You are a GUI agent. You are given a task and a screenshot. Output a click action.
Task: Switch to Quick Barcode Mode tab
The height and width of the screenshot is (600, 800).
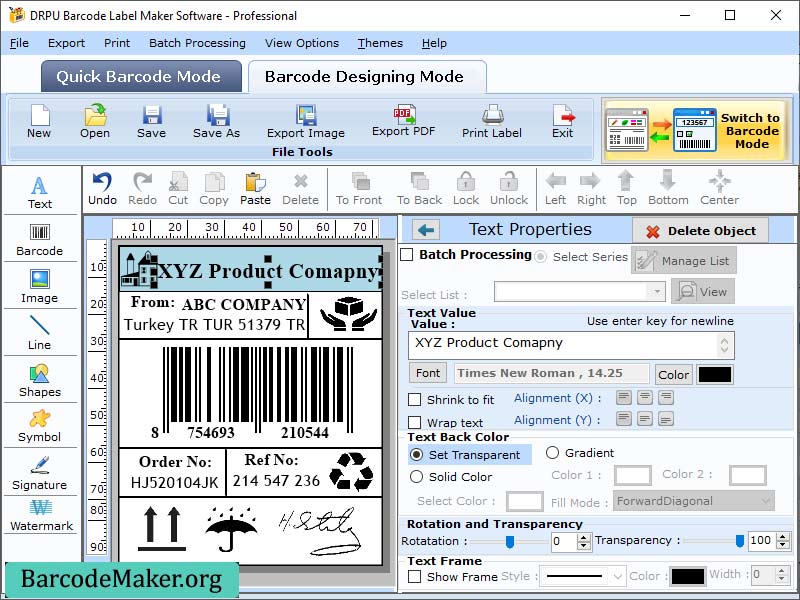(140, 76)
